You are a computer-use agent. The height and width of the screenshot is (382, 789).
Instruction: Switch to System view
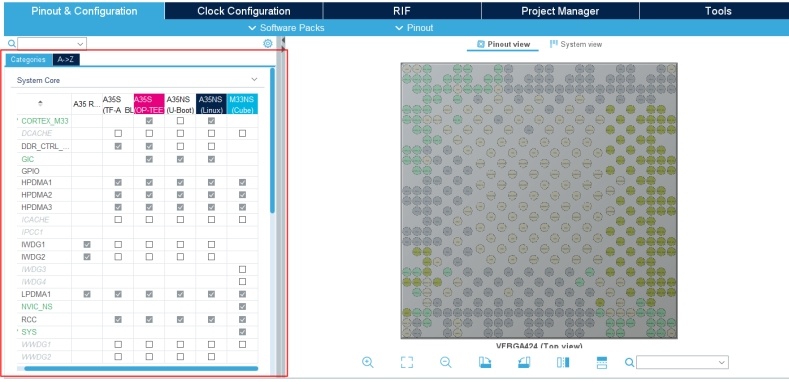pyautogui.click(x=576, y=44)
